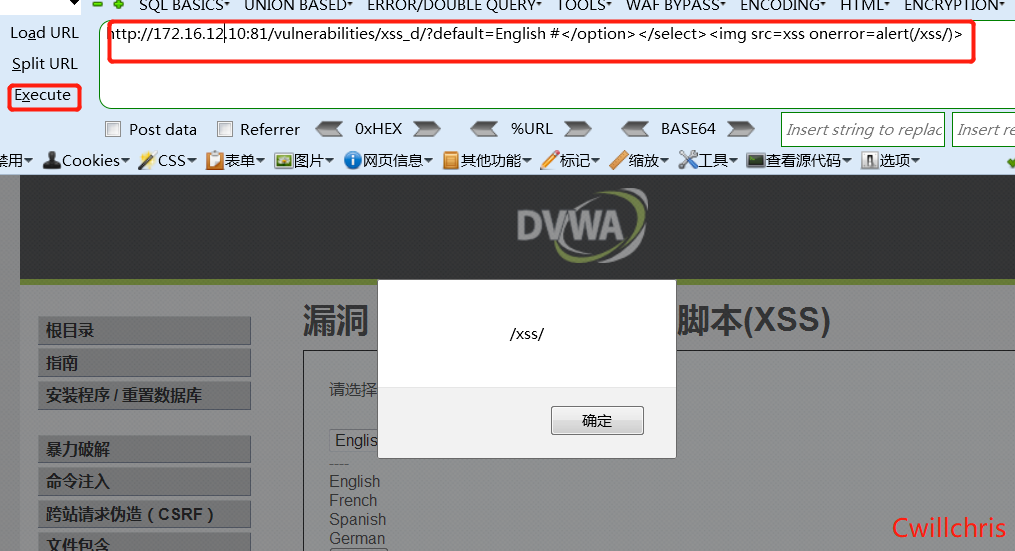Screen dimensions: 1015x551
Task: Open the ENCODING menu
Action: pos(783,5)
